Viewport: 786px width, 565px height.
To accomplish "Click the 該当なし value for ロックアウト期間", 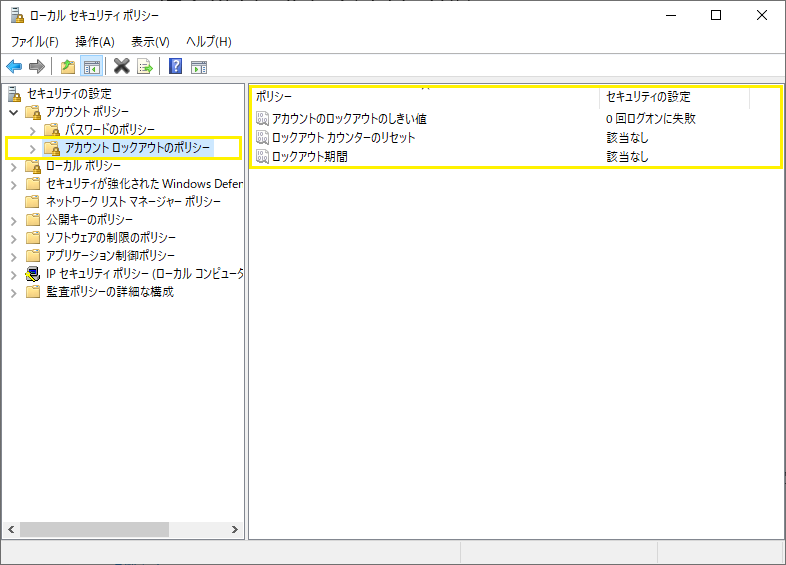I will 627,156.
